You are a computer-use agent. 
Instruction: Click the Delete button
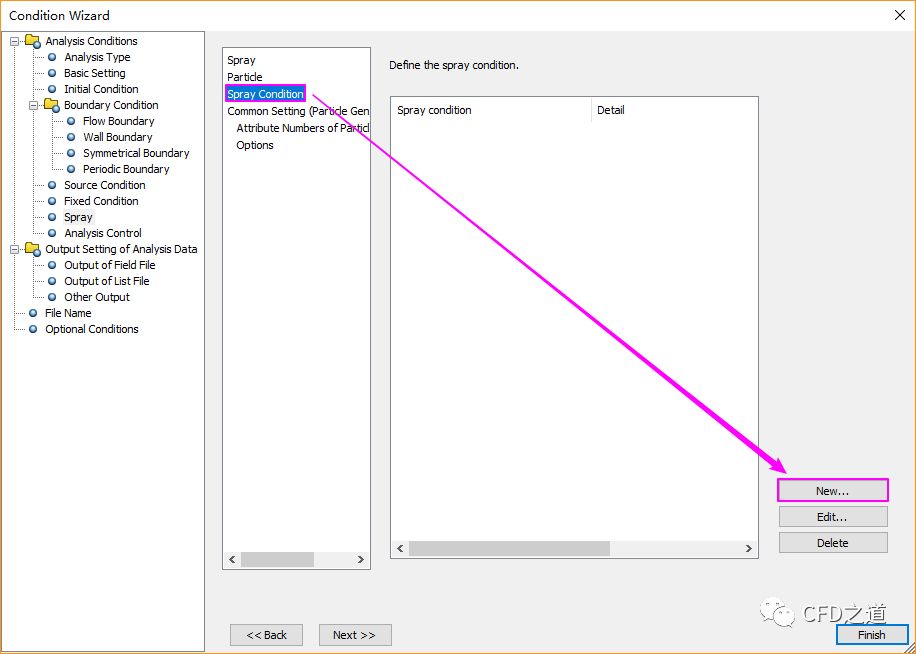pos(832,542)
